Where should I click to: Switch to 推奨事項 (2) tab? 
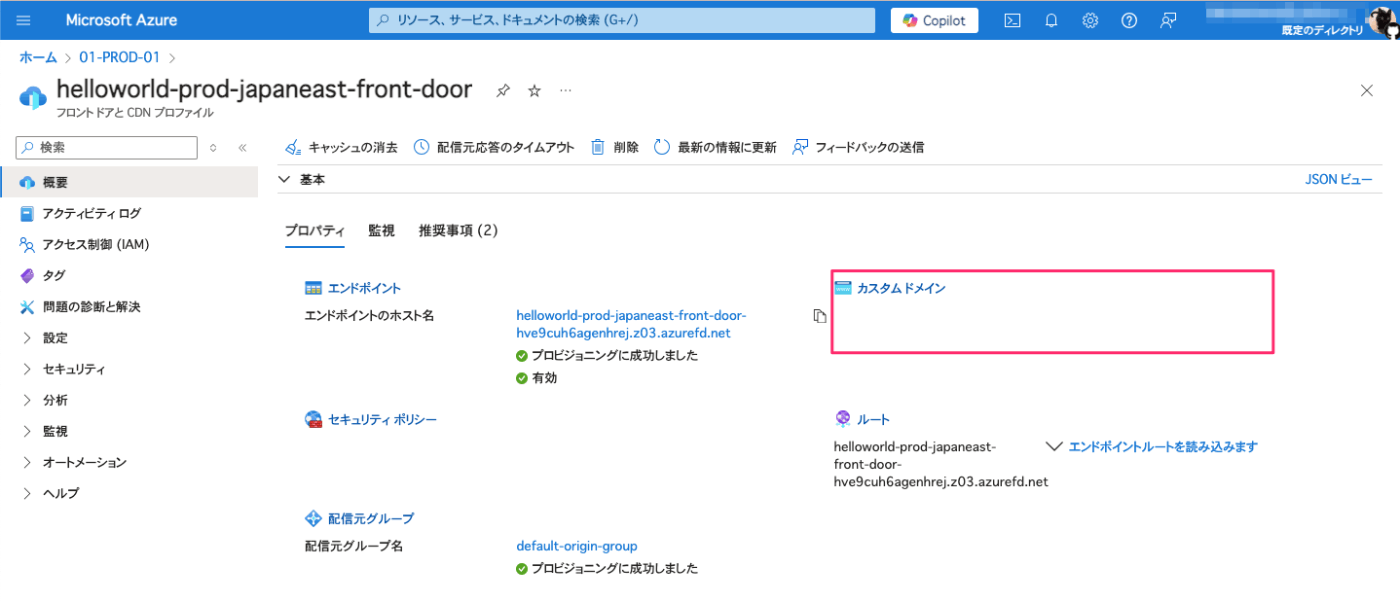click(458, 230)
